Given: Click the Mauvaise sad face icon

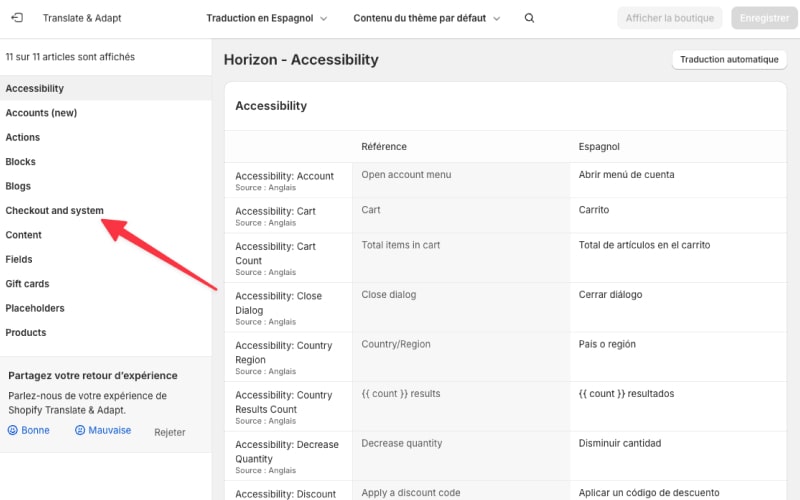Looking at the screenshot, I should pos(80,430).
